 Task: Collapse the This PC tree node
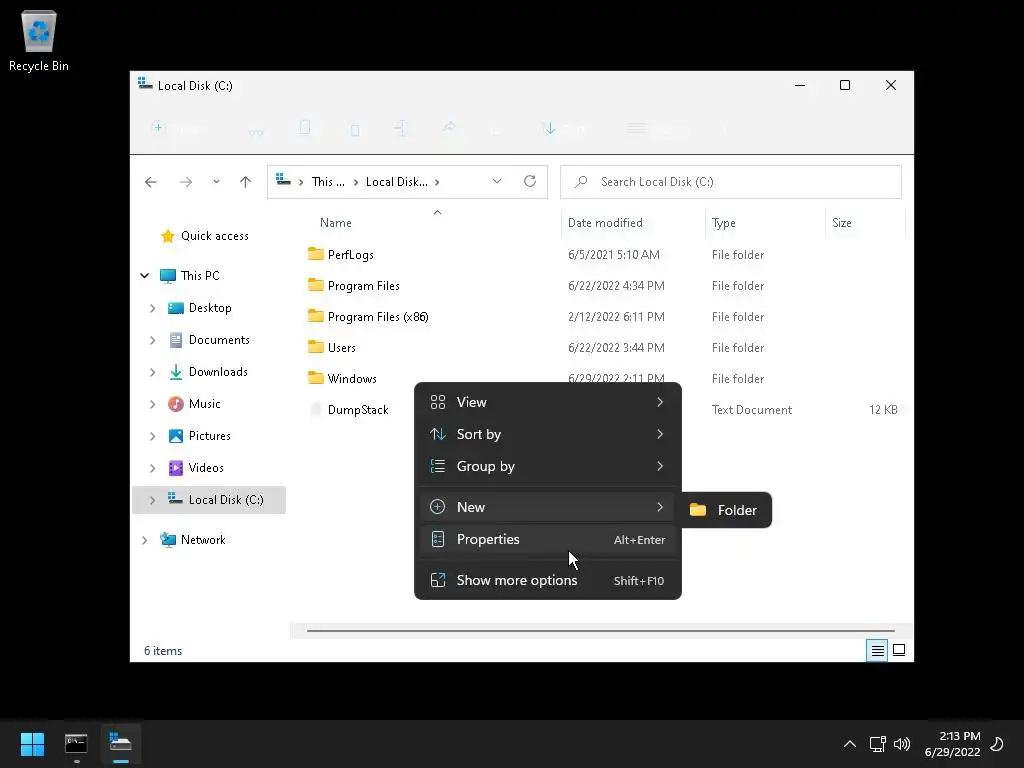(144, 276)
